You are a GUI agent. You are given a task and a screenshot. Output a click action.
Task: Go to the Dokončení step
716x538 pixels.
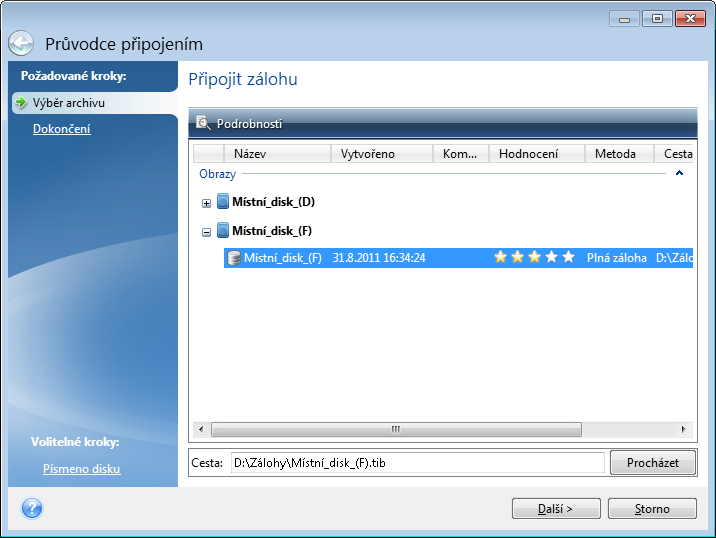pyautogui.click(x=62, y=129)
